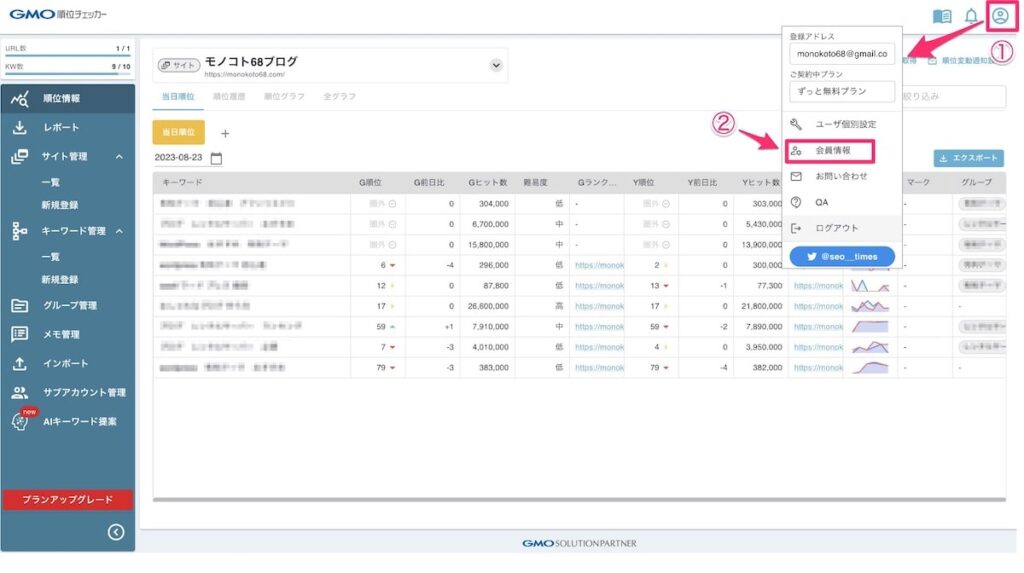Click the 登録アドレス email field
This screenshot has width=1024, height=573.
(842, 54)
